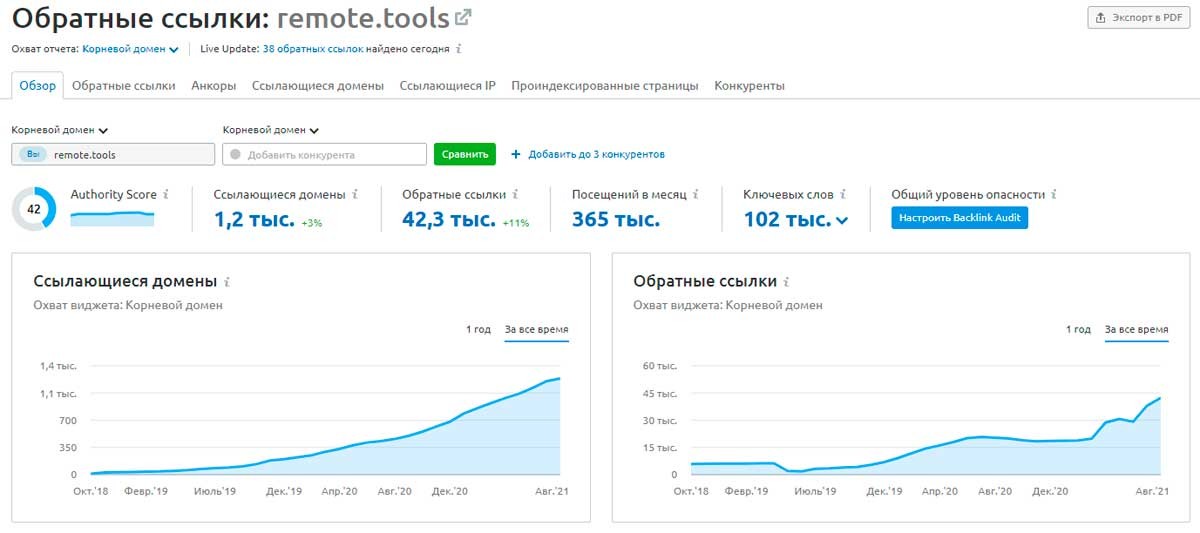Show Ключевых слов info icon
The height and width of the screenshot is (533, 1200).
(x=843, y=194)
